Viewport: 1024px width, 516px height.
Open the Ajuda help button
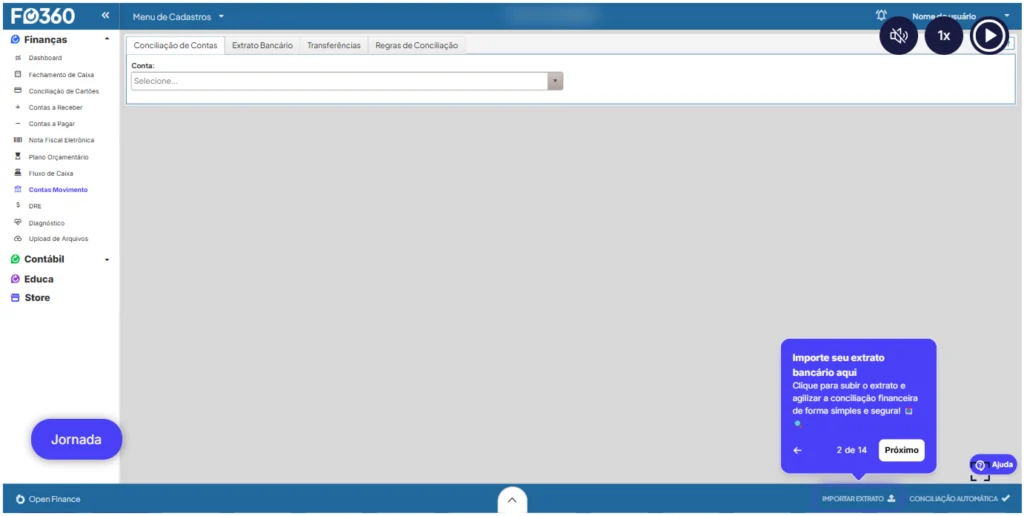(x=993, y=464)
